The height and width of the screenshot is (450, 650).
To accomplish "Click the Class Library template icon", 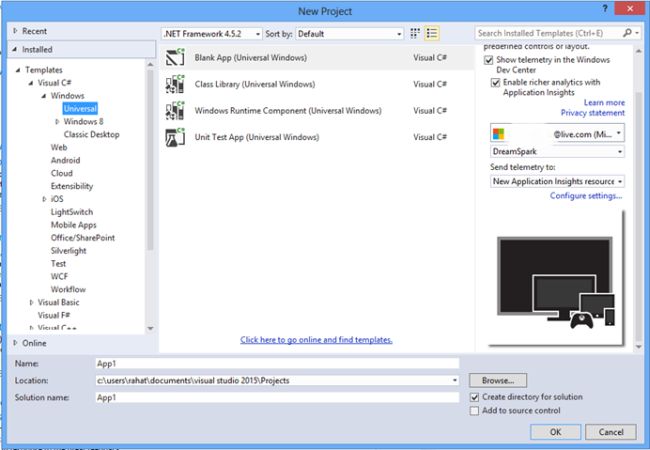I will tap(175, 84).
